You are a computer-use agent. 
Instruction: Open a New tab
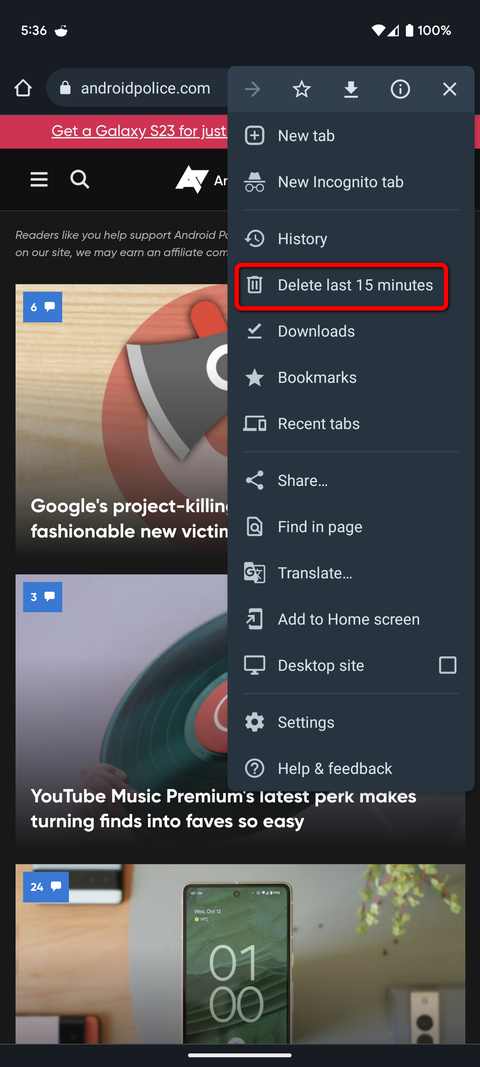coord(351,136)
